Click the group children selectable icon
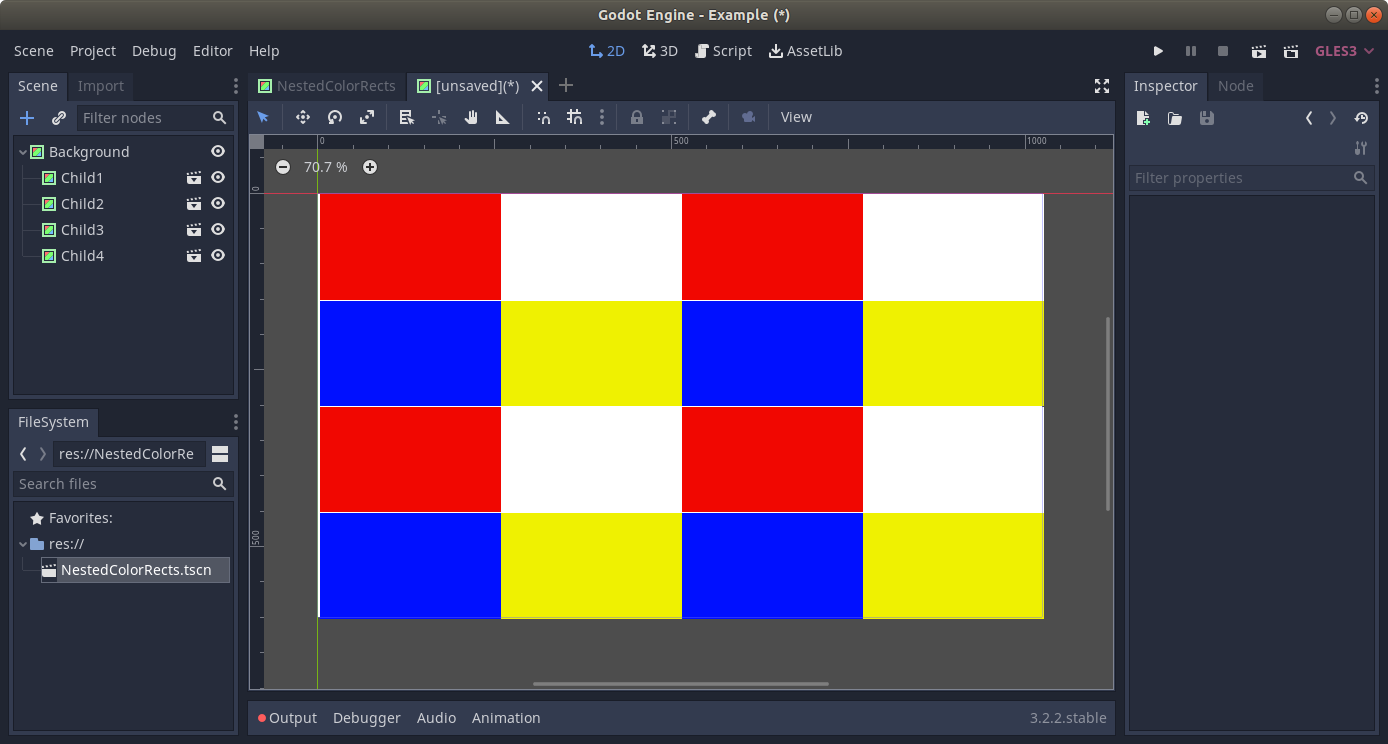 point(668,117)
